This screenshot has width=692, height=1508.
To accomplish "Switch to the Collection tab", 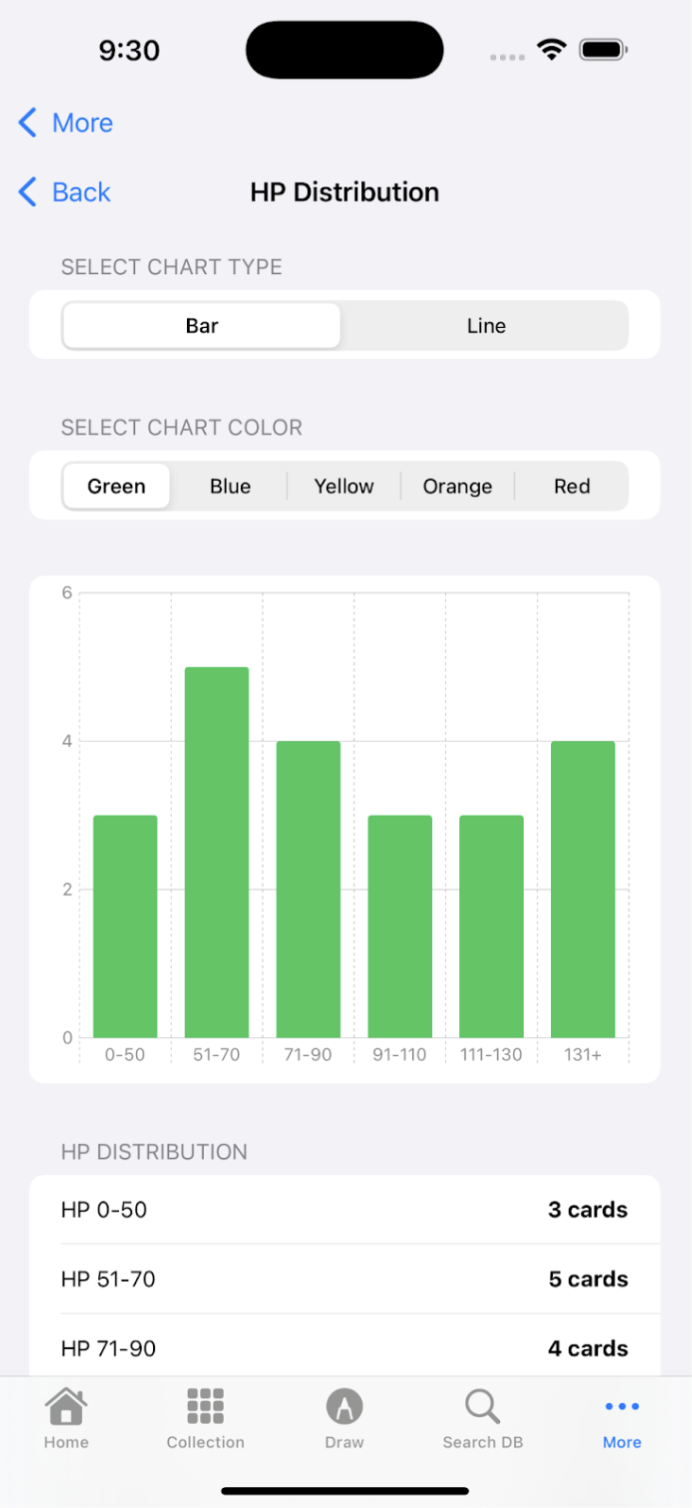I will click(205, 1420).
